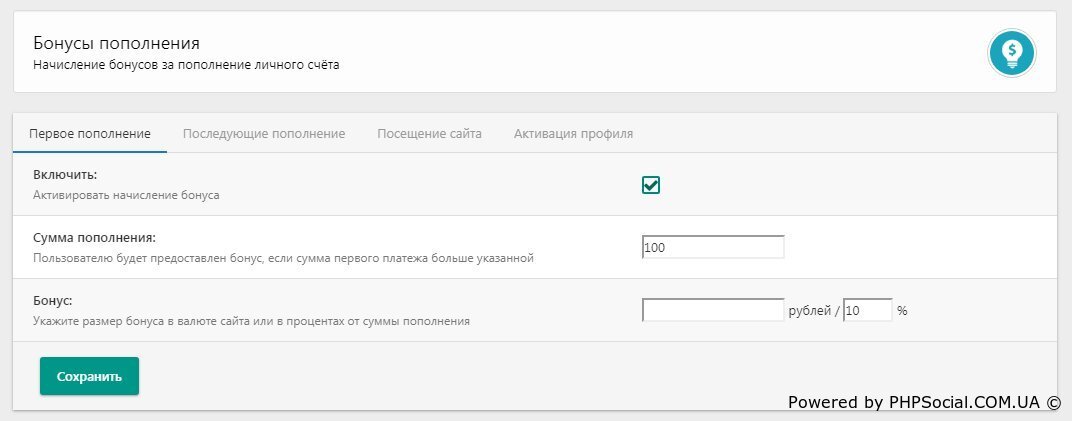Click the Укажите размер бонуса hint text
The image size is (1072, 421).
click(251, 321)
